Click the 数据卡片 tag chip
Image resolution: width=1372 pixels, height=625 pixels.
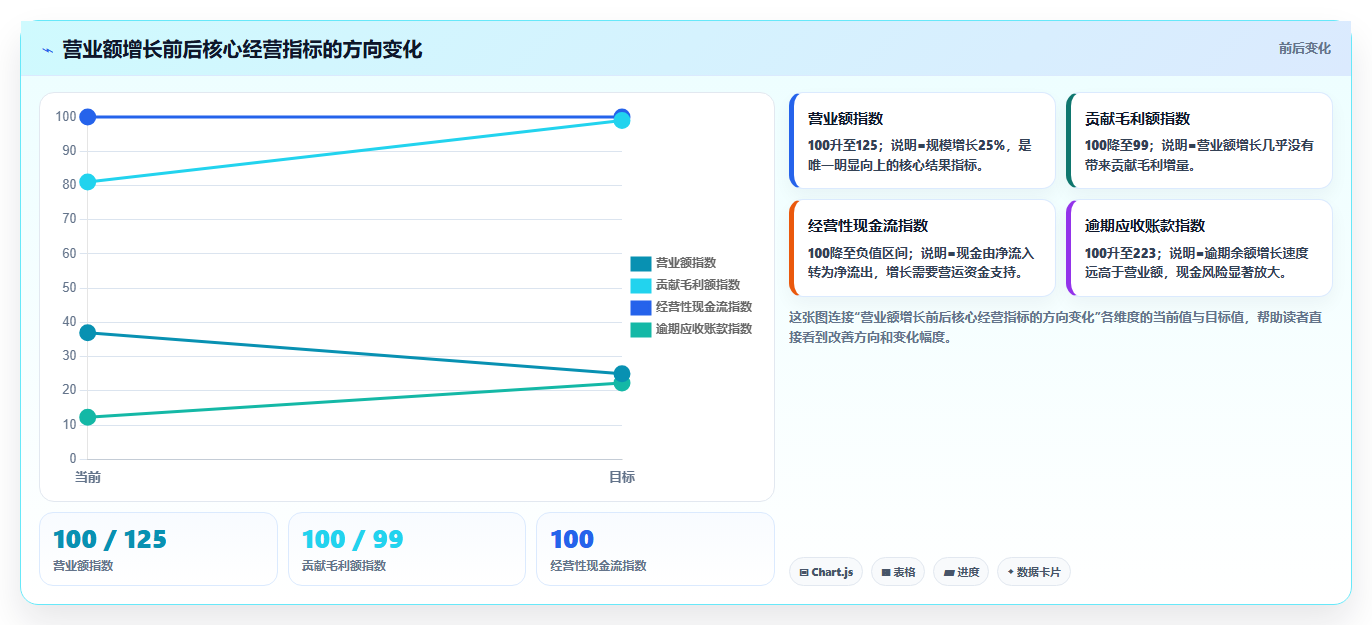tap(1034, 572)
